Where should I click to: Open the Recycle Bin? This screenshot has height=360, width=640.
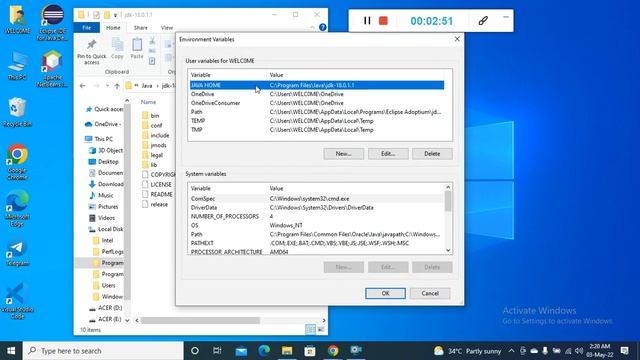coord(17,112)
